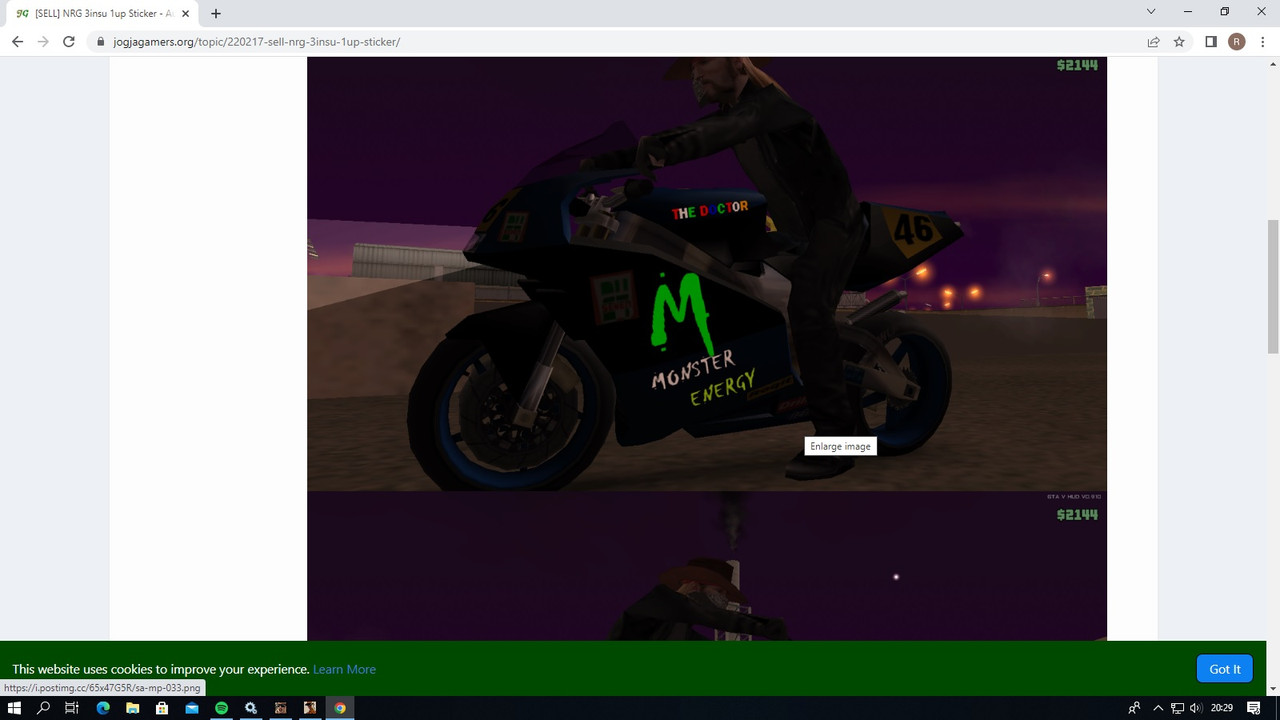This screenshot has width=1280, height=720.
Task: Share this page using the share icon
Action: (1153, 42)
